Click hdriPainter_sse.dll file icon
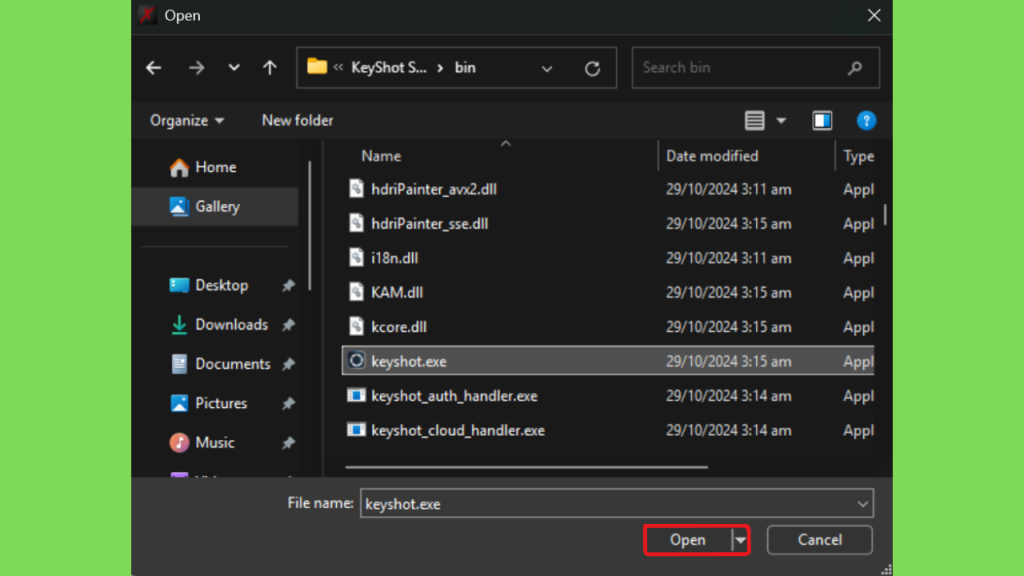The image size is (1024, 576). tap(356, 223)
